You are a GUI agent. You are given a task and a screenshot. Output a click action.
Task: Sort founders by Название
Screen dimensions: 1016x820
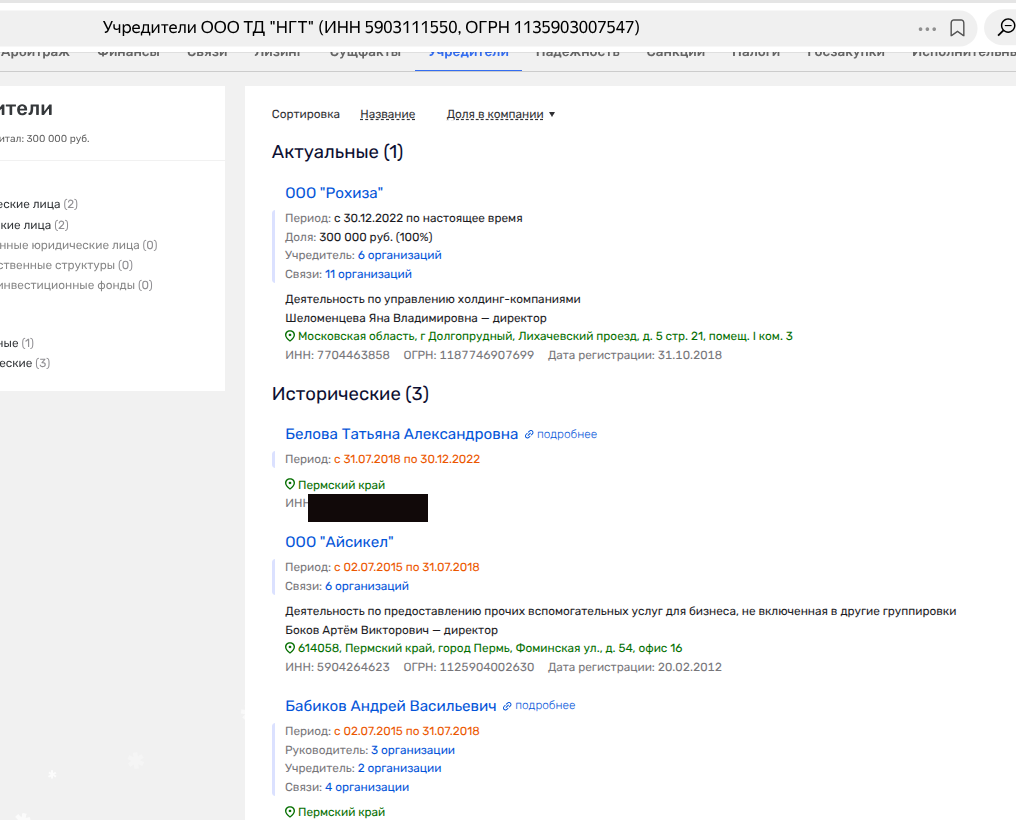pos(387,115)
